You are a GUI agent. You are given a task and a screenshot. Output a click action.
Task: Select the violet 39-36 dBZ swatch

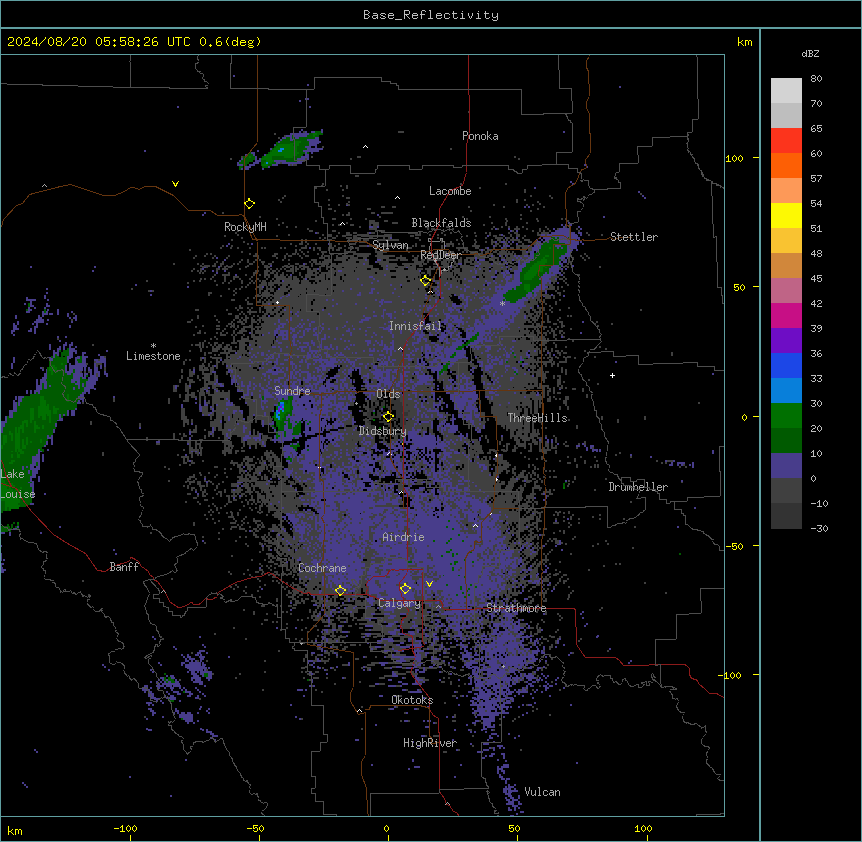pos(786,341)
